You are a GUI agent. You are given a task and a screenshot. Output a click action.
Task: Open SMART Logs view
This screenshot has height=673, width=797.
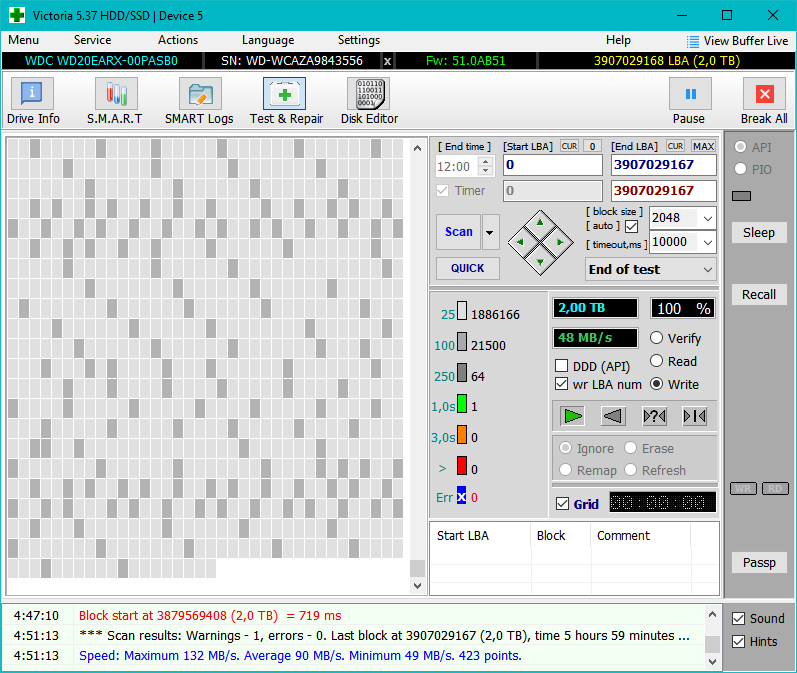tap(199, 101)
